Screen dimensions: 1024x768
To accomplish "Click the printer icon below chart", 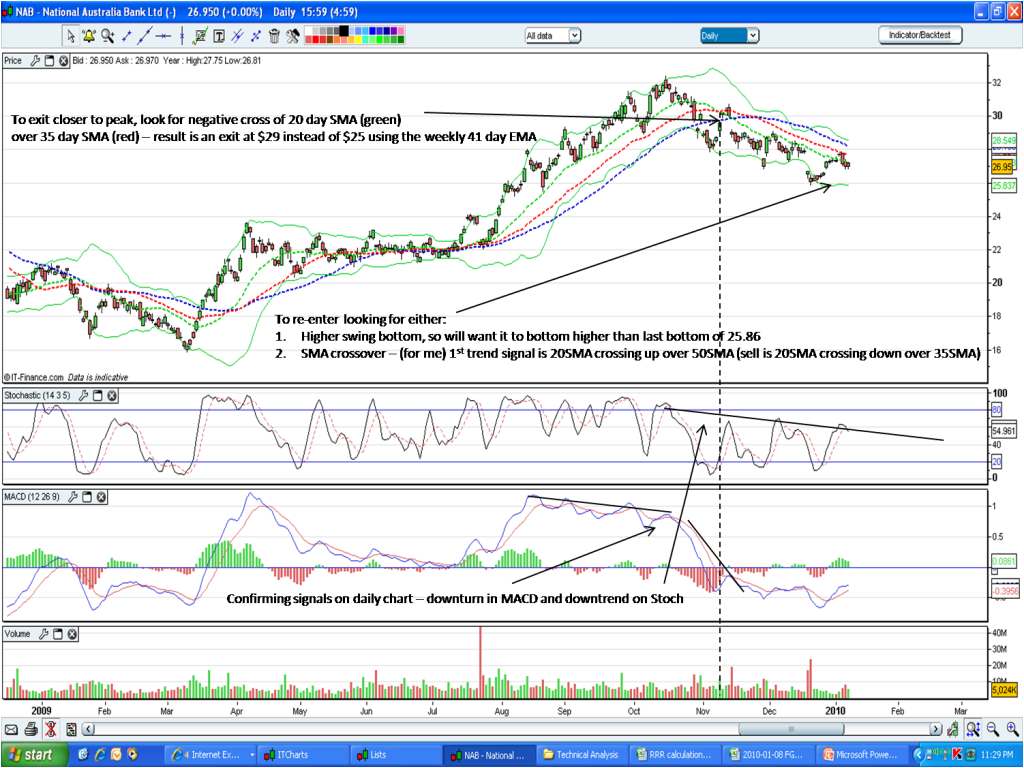I will 31,729.
